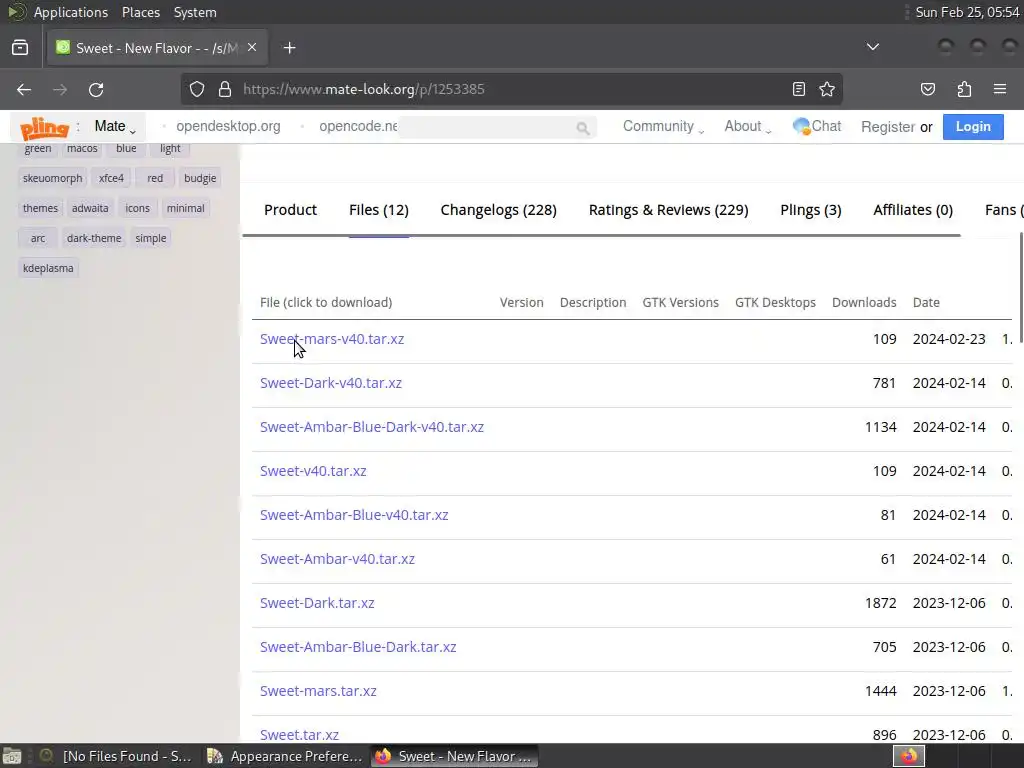Open the Extensions puzzle icon
The height and width of the screenshot is (768, 1024).
pyautogui.click(x=964, y=89)
